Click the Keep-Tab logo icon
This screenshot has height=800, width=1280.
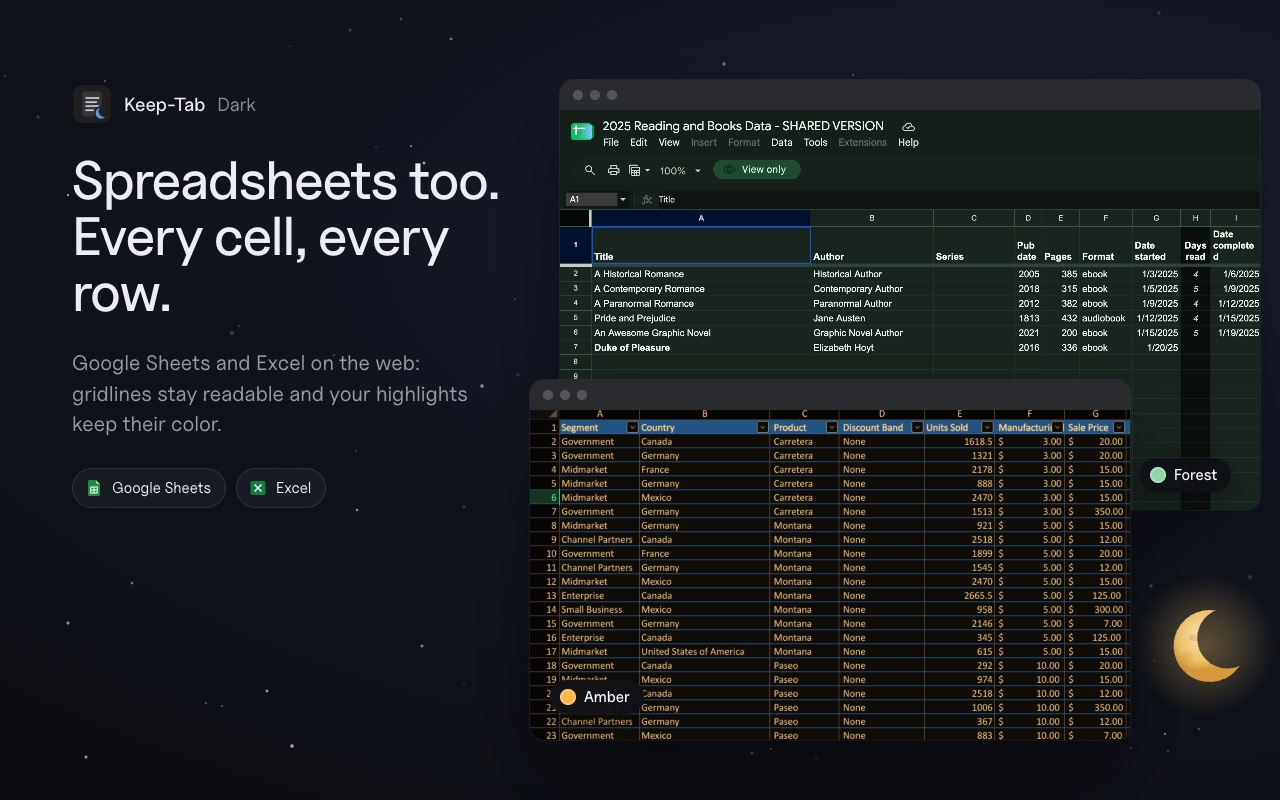click(x=92, y=104)
